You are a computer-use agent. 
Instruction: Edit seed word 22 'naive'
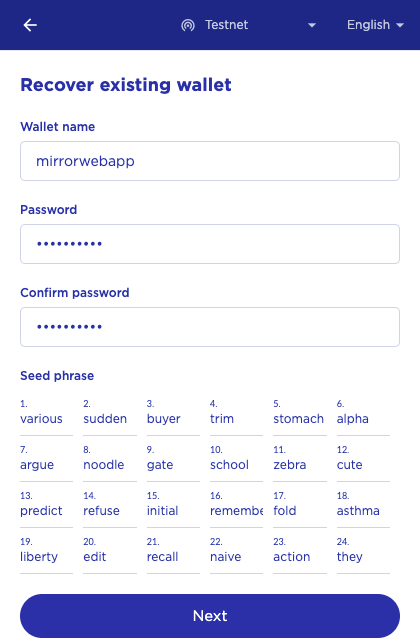[x=236, y=557]
